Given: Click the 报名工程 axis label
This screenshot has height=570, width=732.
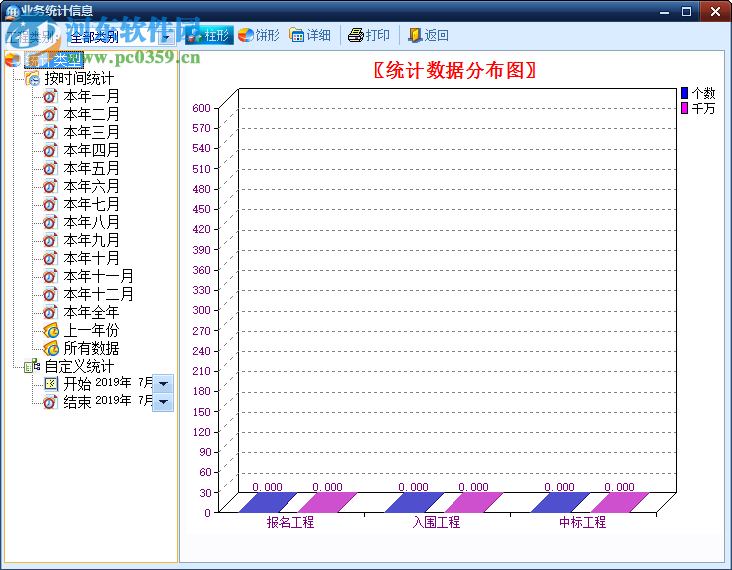Looking at the screenshot, I should (290, 522).
